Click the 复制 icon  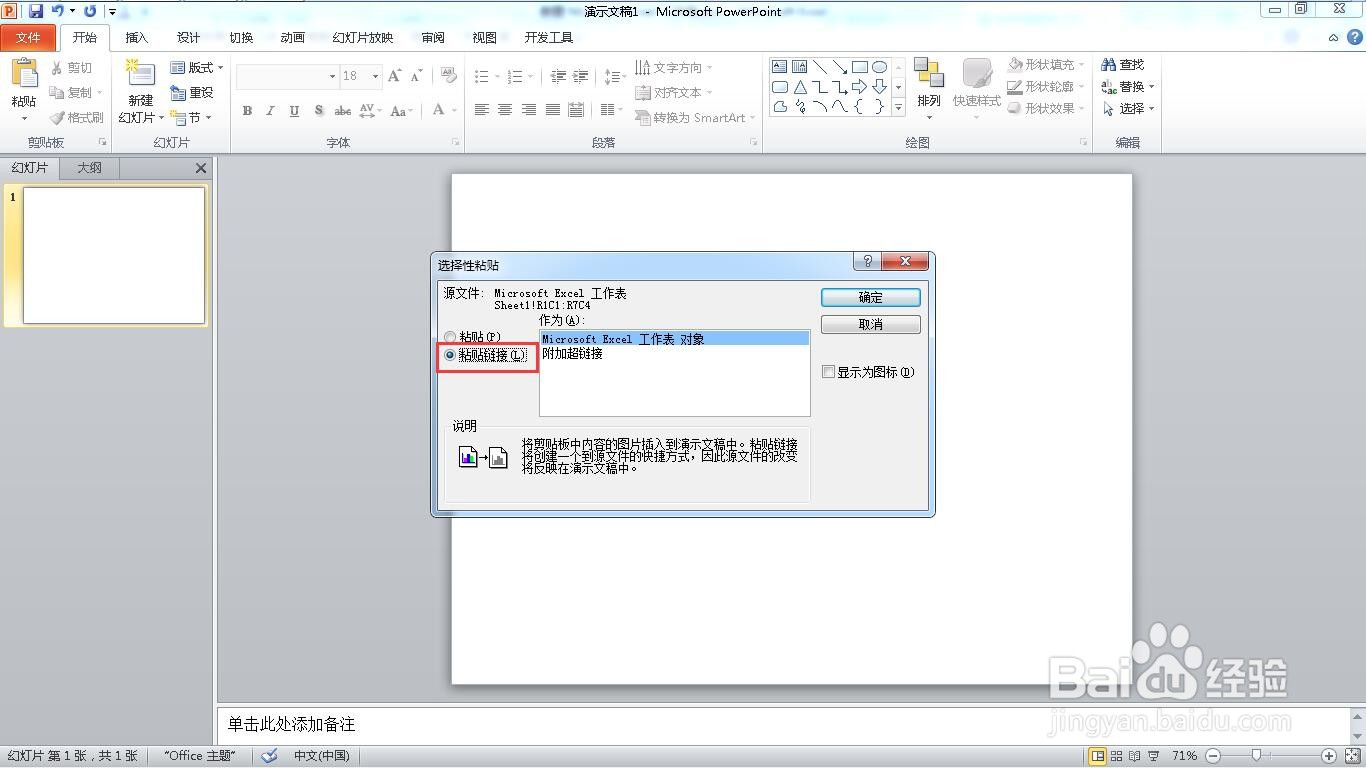(x=57, y=93)
